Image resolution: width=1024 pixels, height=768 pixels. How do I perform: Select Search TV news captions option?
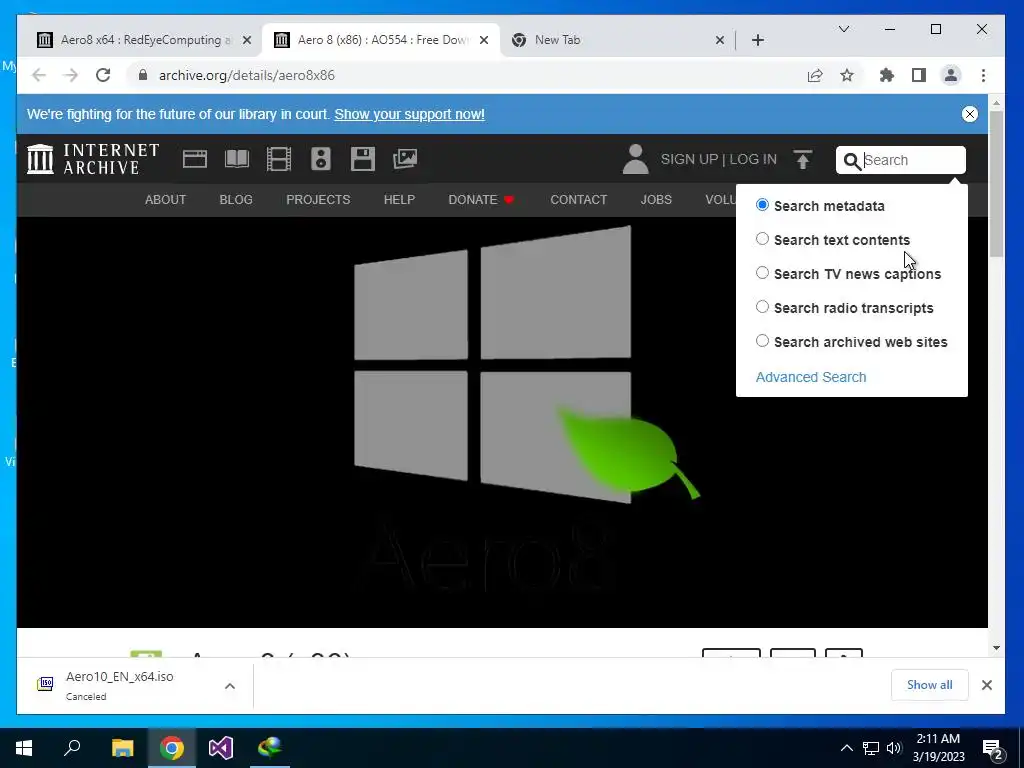point(762,273)
